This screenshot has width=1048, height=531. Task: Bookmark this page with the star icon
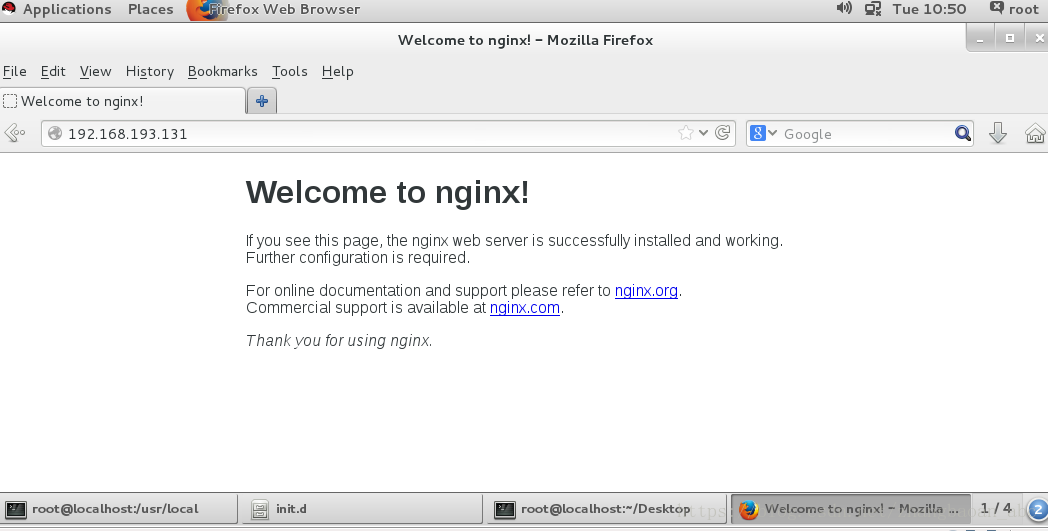pyautogui.click(x=686, y=133)
